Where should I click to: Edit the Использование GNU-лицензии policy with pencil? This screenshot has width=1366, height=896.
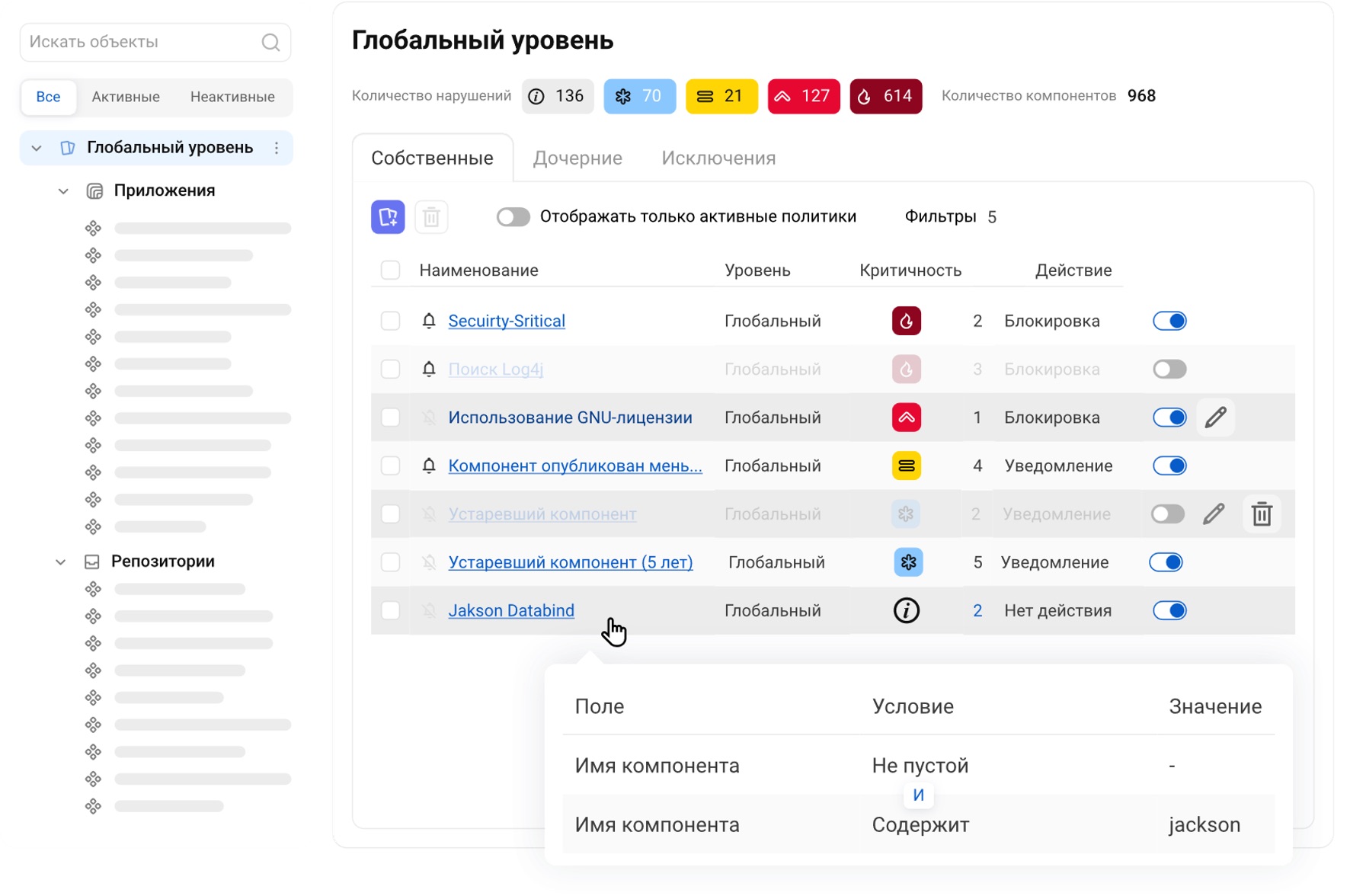(x=1215, y=418)
